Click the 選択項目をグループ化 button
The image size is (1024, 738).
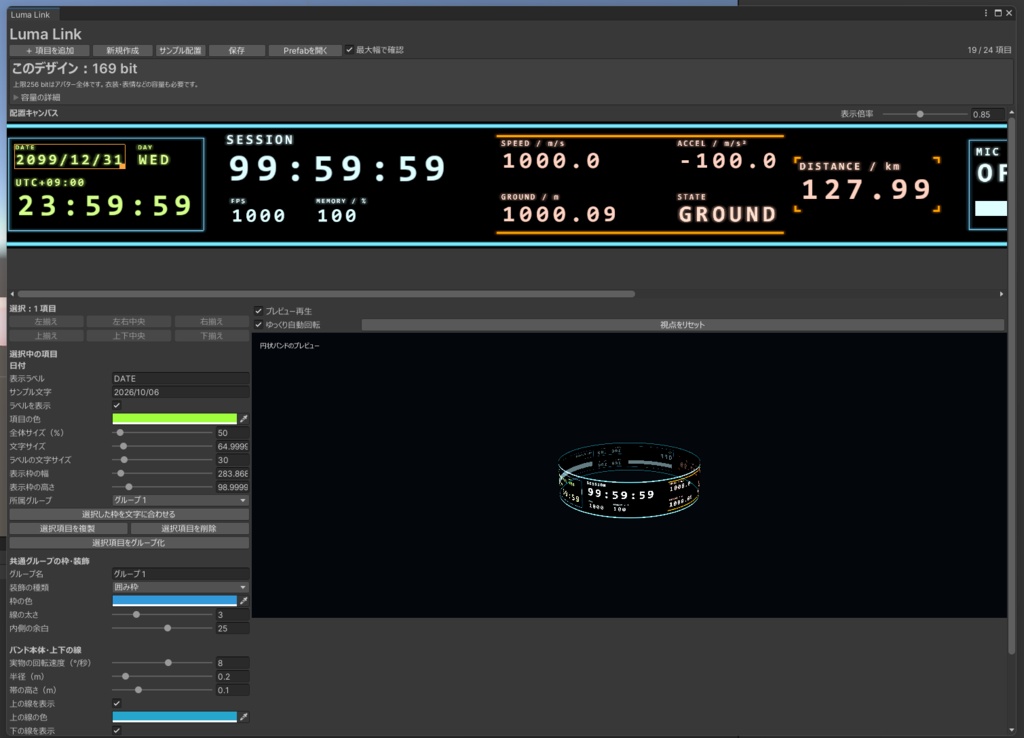click(x=129, y=543)
